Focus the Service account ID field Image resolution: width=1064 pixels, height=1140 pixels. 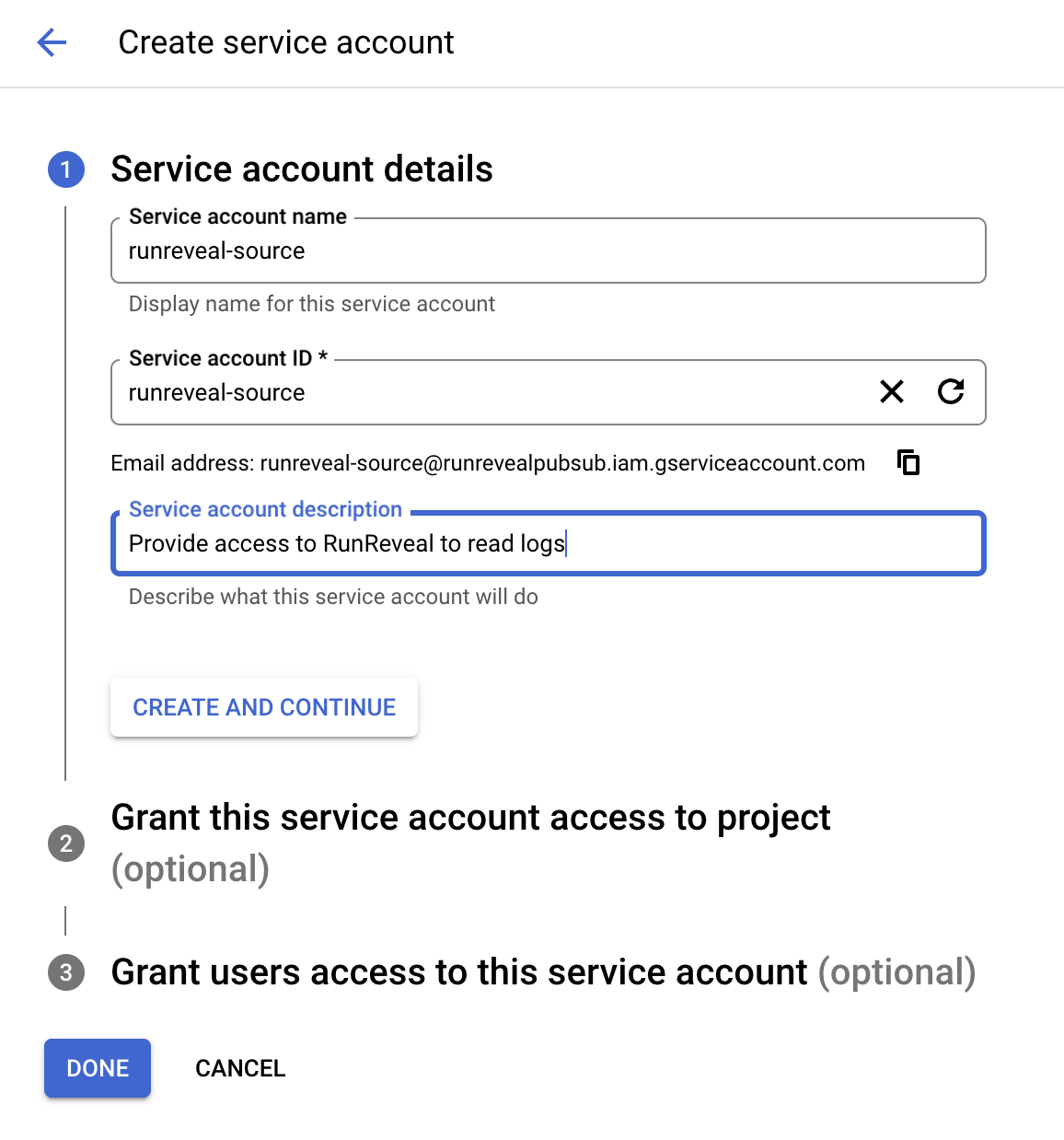460,392
